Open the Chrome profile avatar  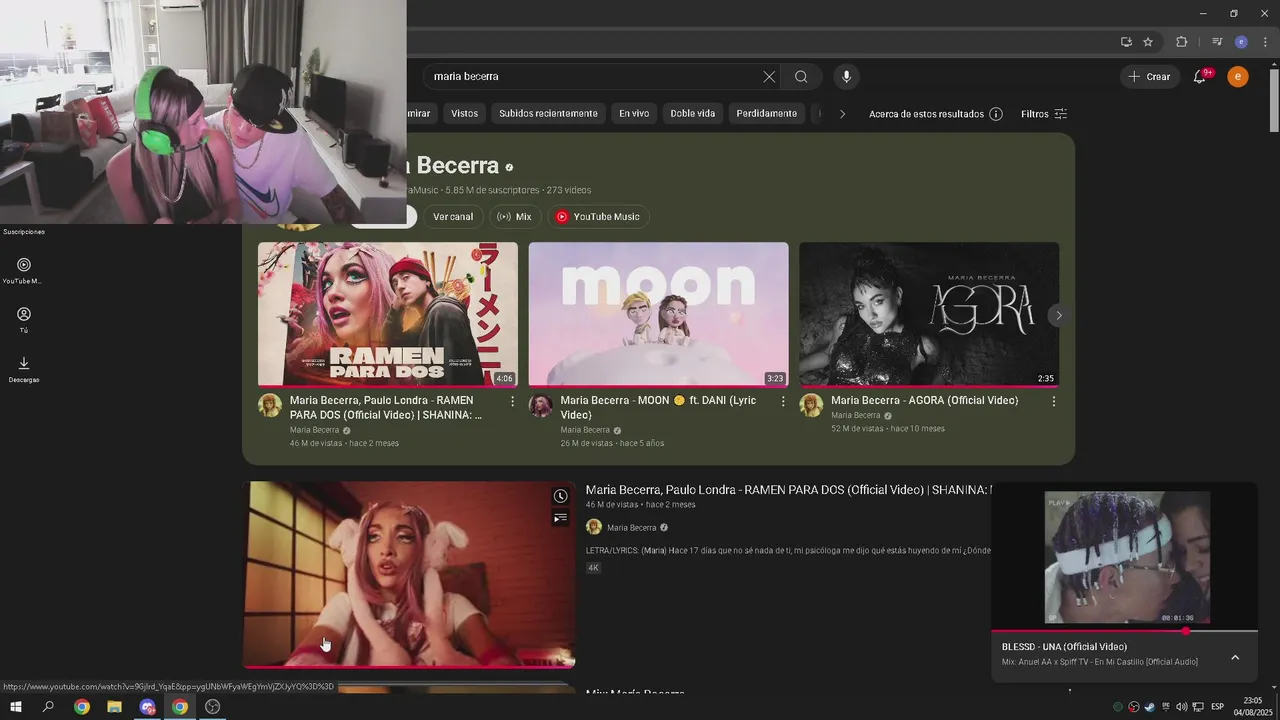coord(1241,42)
